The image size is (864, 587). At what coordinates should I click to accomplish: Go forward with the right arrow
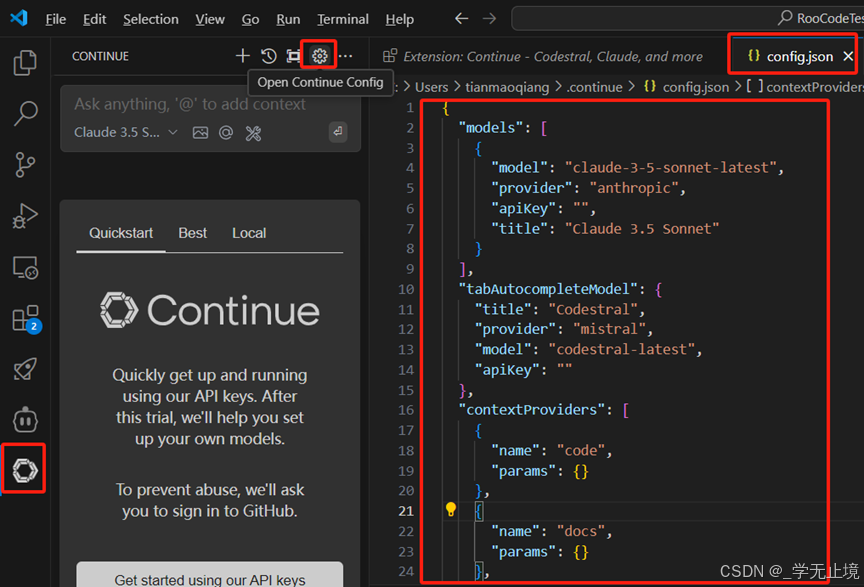[489, 19]
